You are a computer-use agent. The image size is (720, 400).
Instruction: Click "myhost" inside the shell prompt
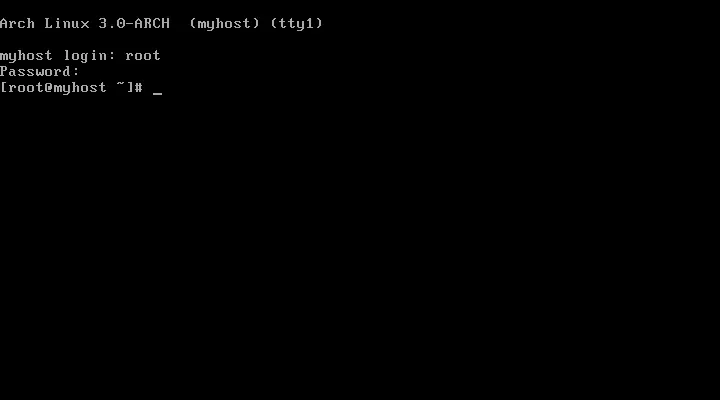click(x=80, y=88)
